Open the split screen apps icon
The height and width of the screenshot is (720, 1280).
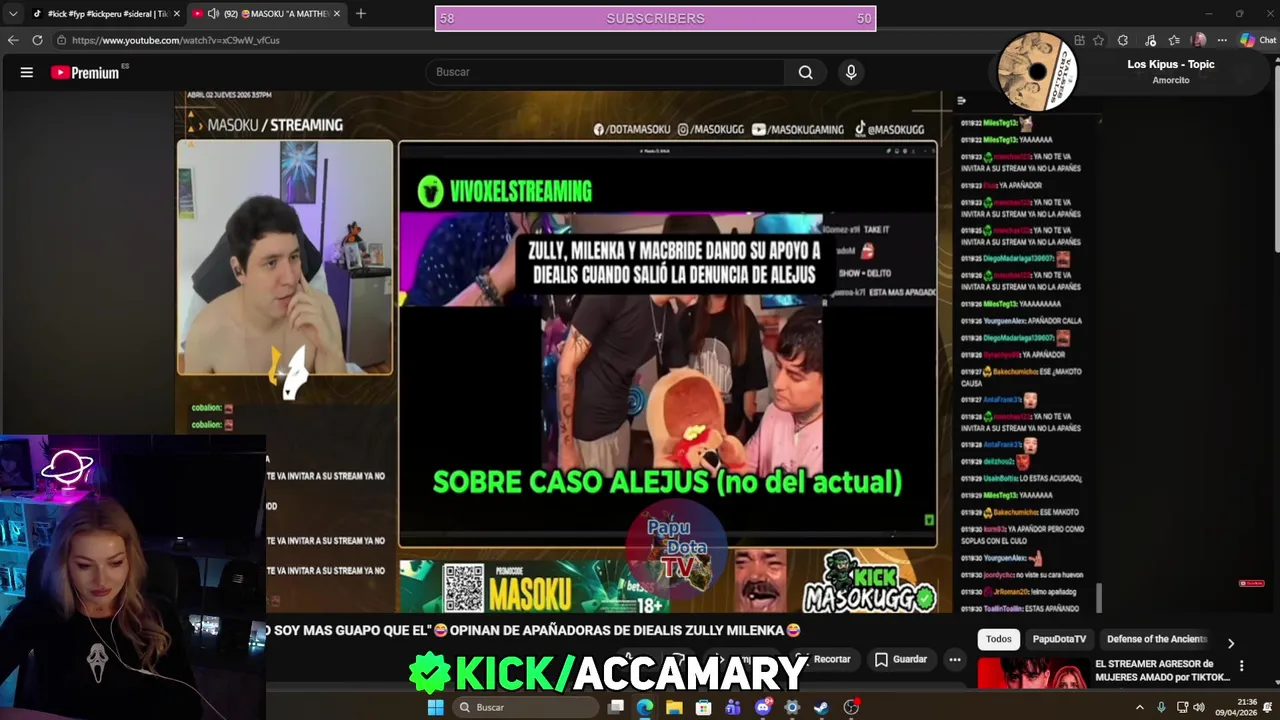pos(1079,40)
